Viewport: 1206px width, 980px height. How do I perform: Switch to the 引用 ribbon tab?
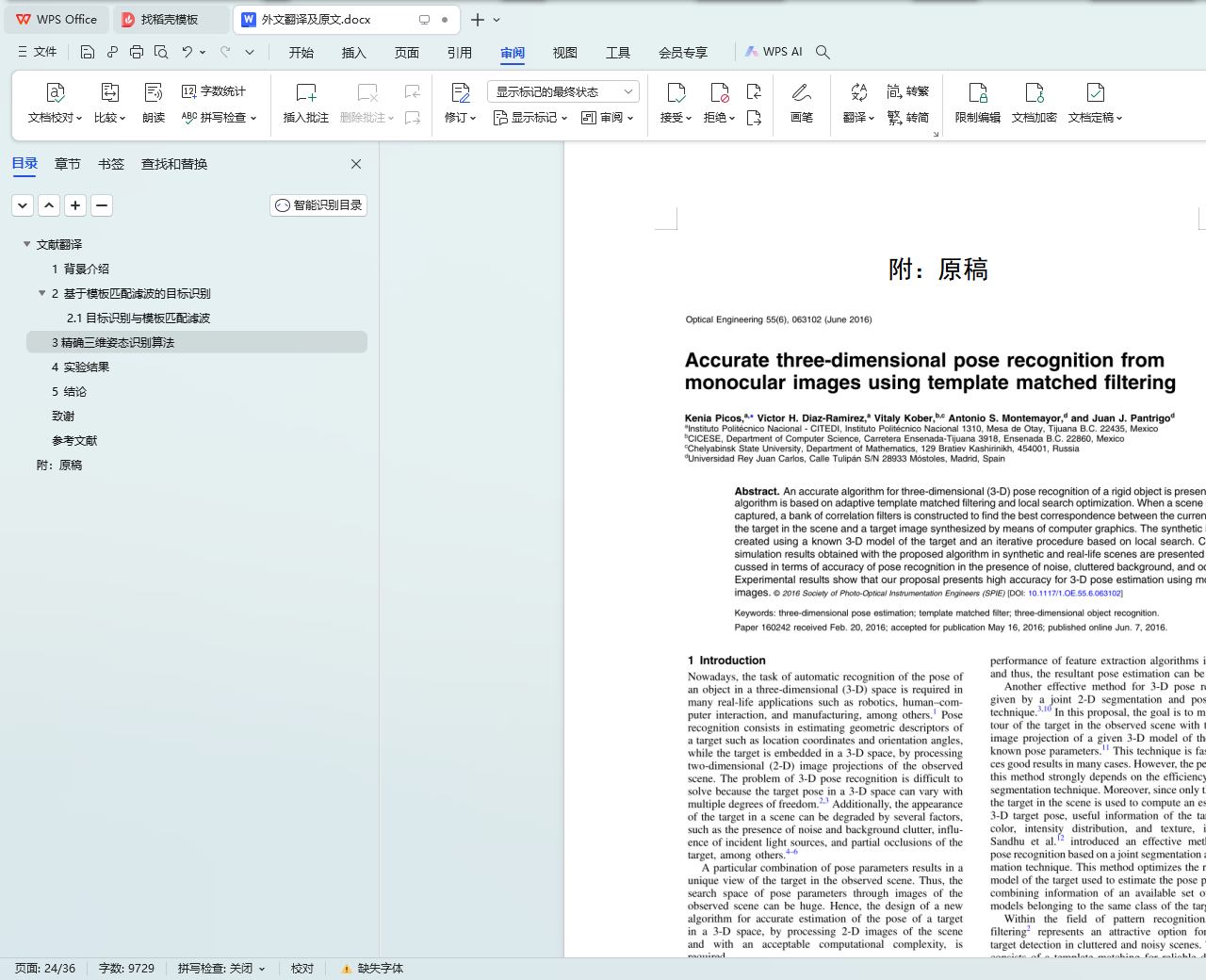tap(460, 53)
